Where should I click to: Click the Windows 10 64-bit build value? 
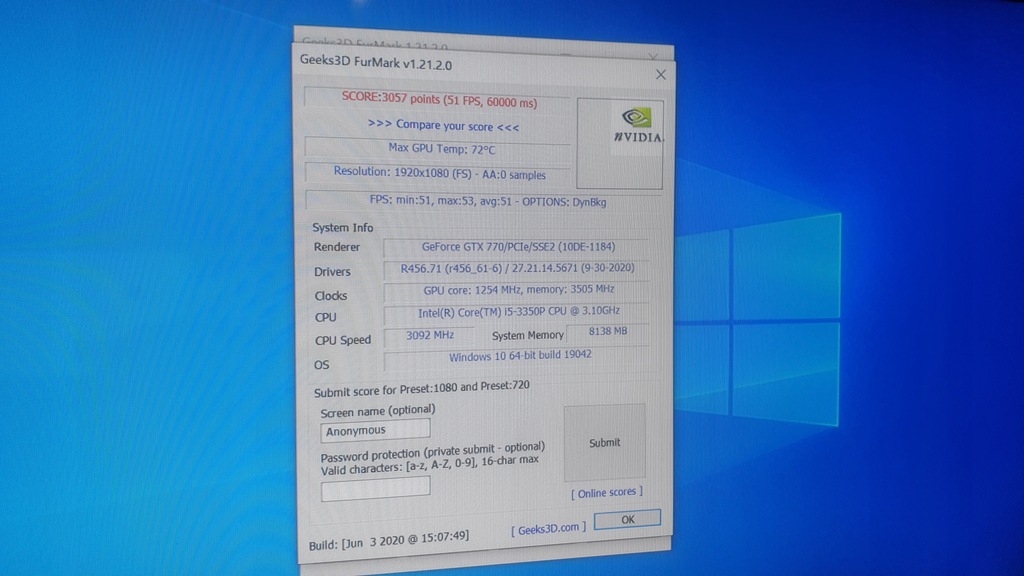coord(520,356)
